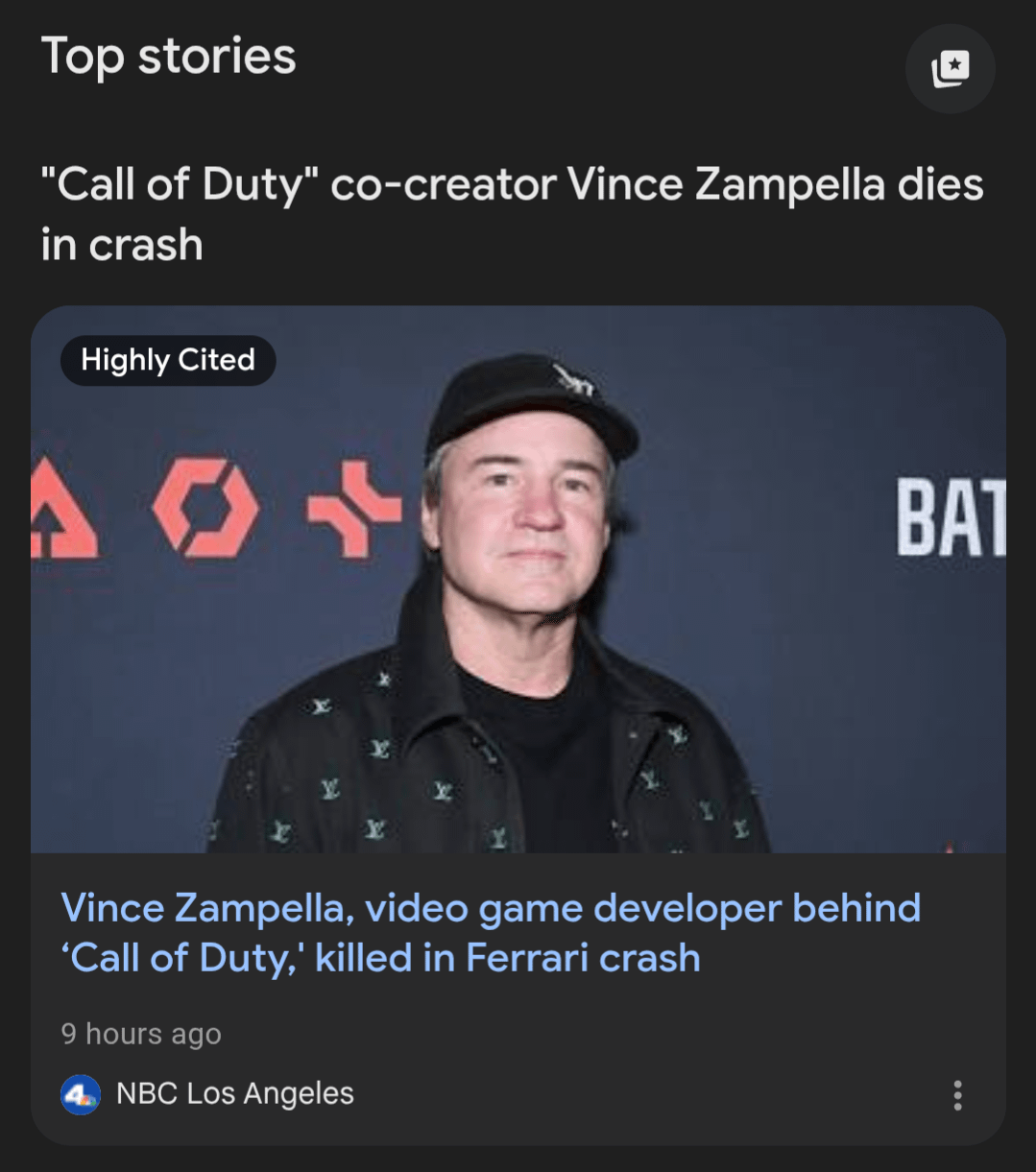Select the "Top stories" section heading
Viewport: 1036px width, 1172px height.
coord(169,56)
